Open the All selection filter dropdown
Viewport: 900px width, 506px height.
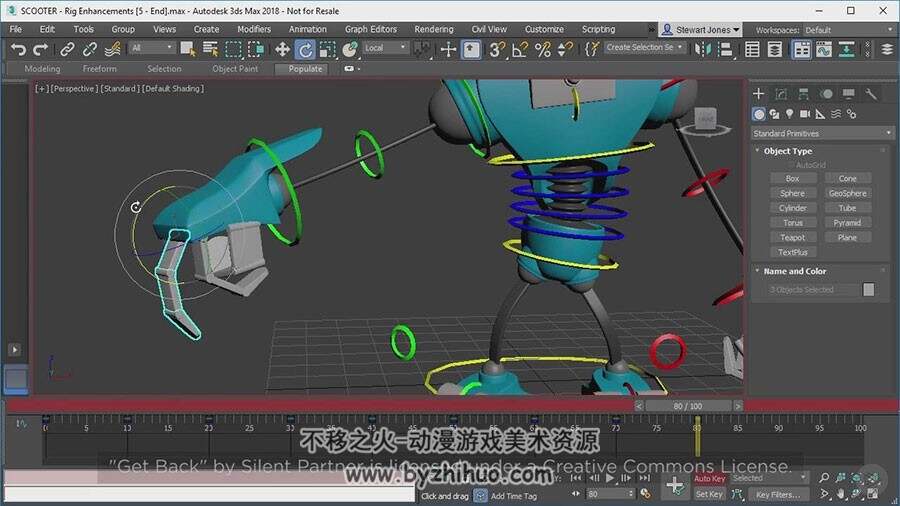(x=152, y=48)
